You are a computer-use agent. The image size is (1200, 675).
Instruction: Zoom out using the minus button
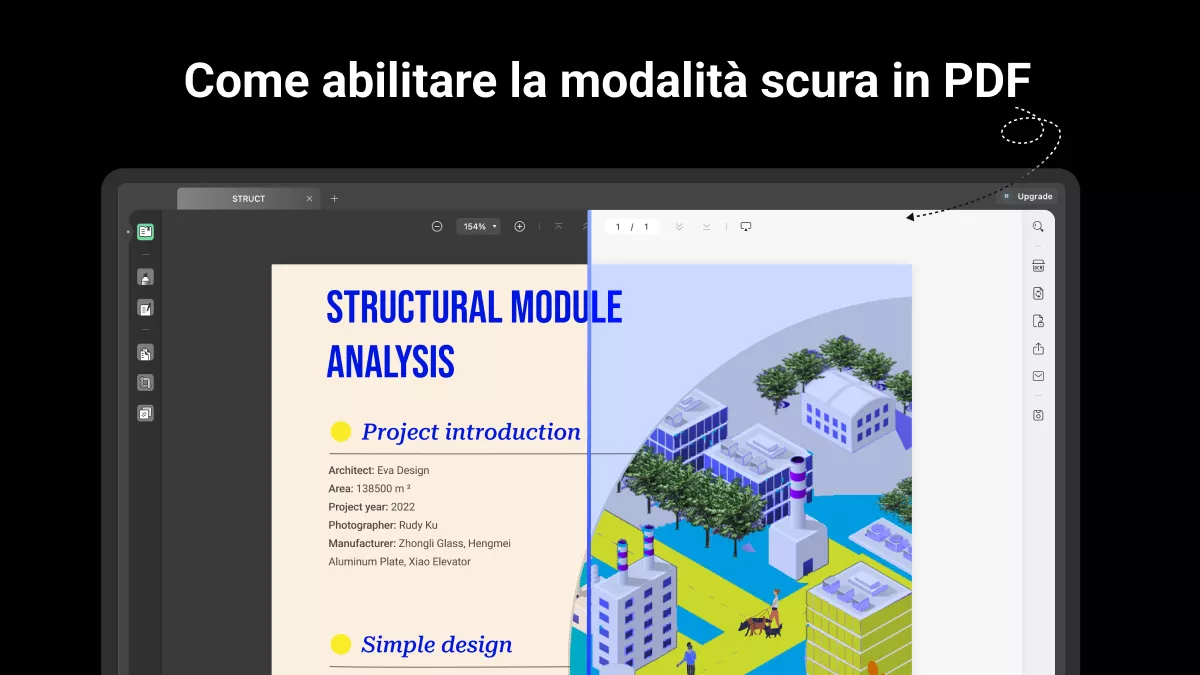pos(437,226)
